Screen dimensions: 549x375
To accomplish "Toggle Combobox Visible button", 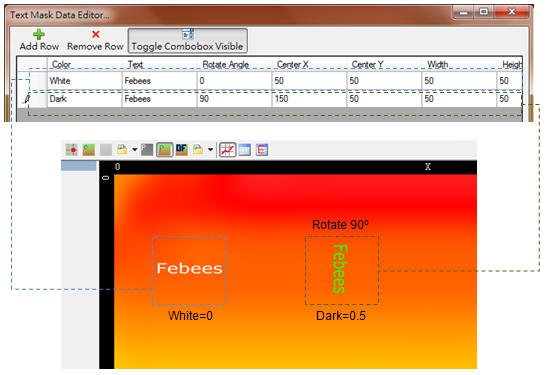I will [188, 41].
